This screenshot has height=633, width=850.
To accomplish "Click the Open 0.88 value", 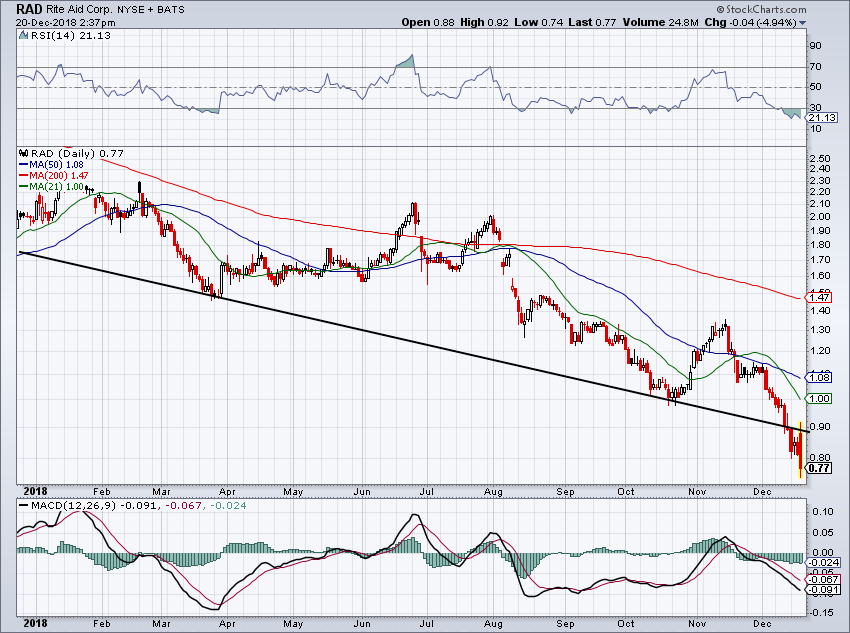I will (428, 23).
